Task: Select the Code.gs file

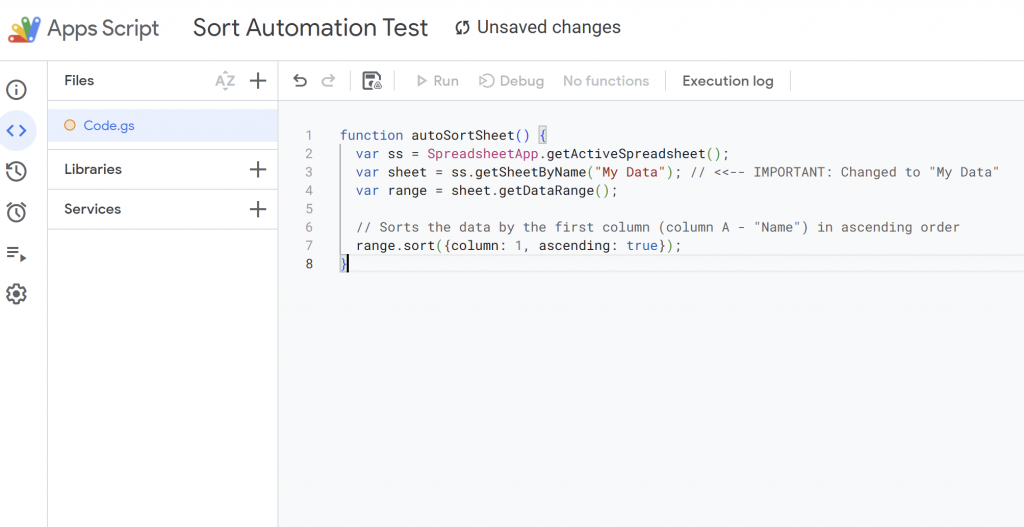Action: tap(109, 125)
